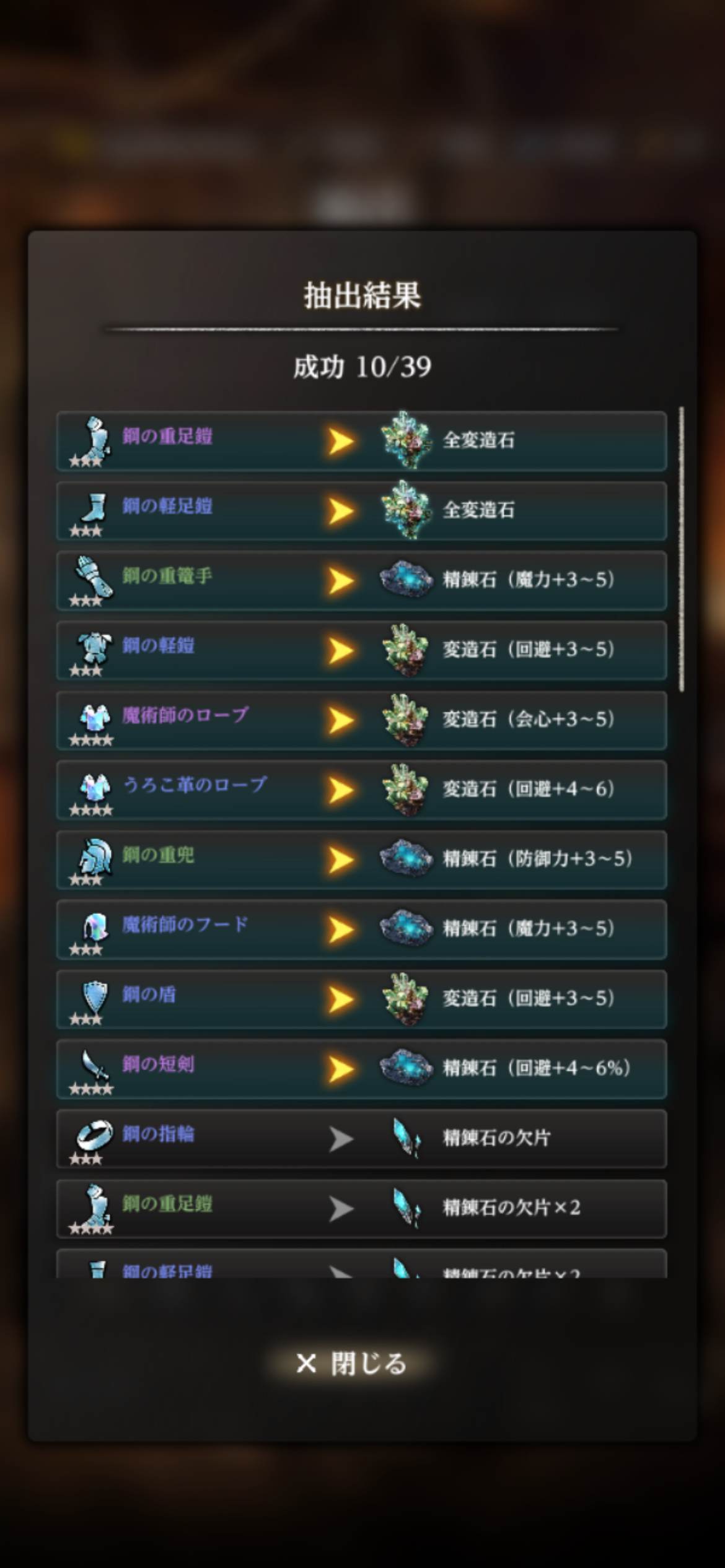The width and height of the screenshot is (725, 1568).
Task: Tap the 鋼の重足鎧 boot icon in the first row
Action: pyautogui.click(x=92, y=440)
